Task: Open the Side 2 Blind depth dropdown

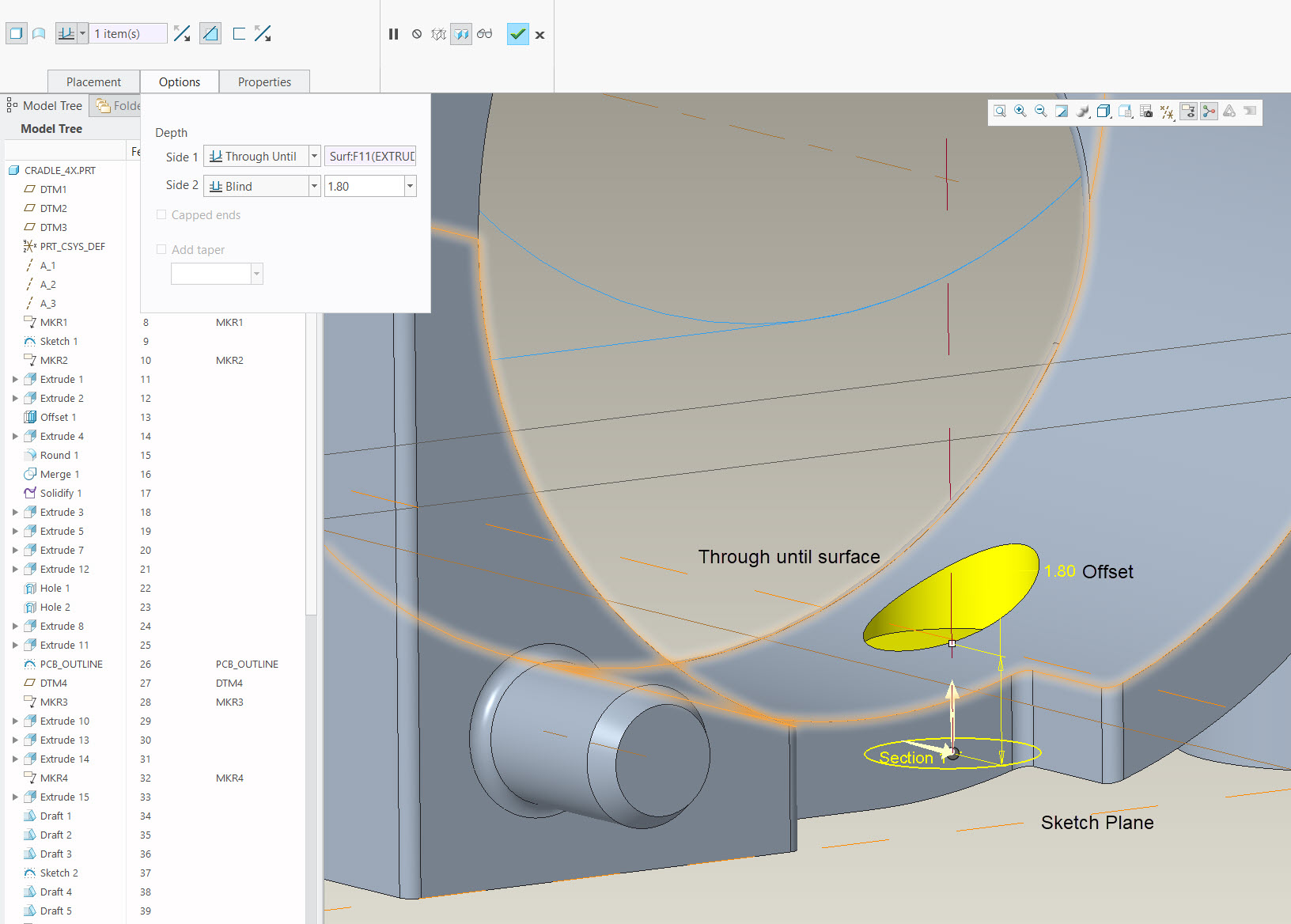Action: (x=314, y=185)
